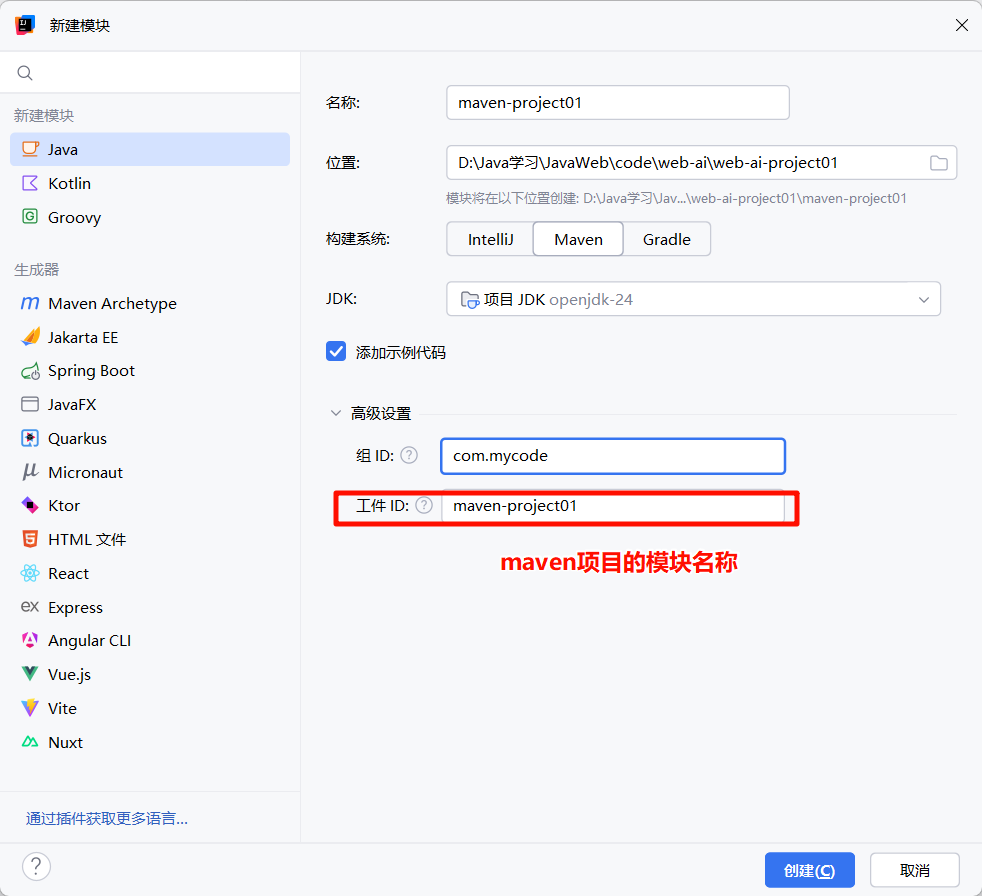Click the search magnifier icon
This screenshot has height=896, width=982.
25,73
